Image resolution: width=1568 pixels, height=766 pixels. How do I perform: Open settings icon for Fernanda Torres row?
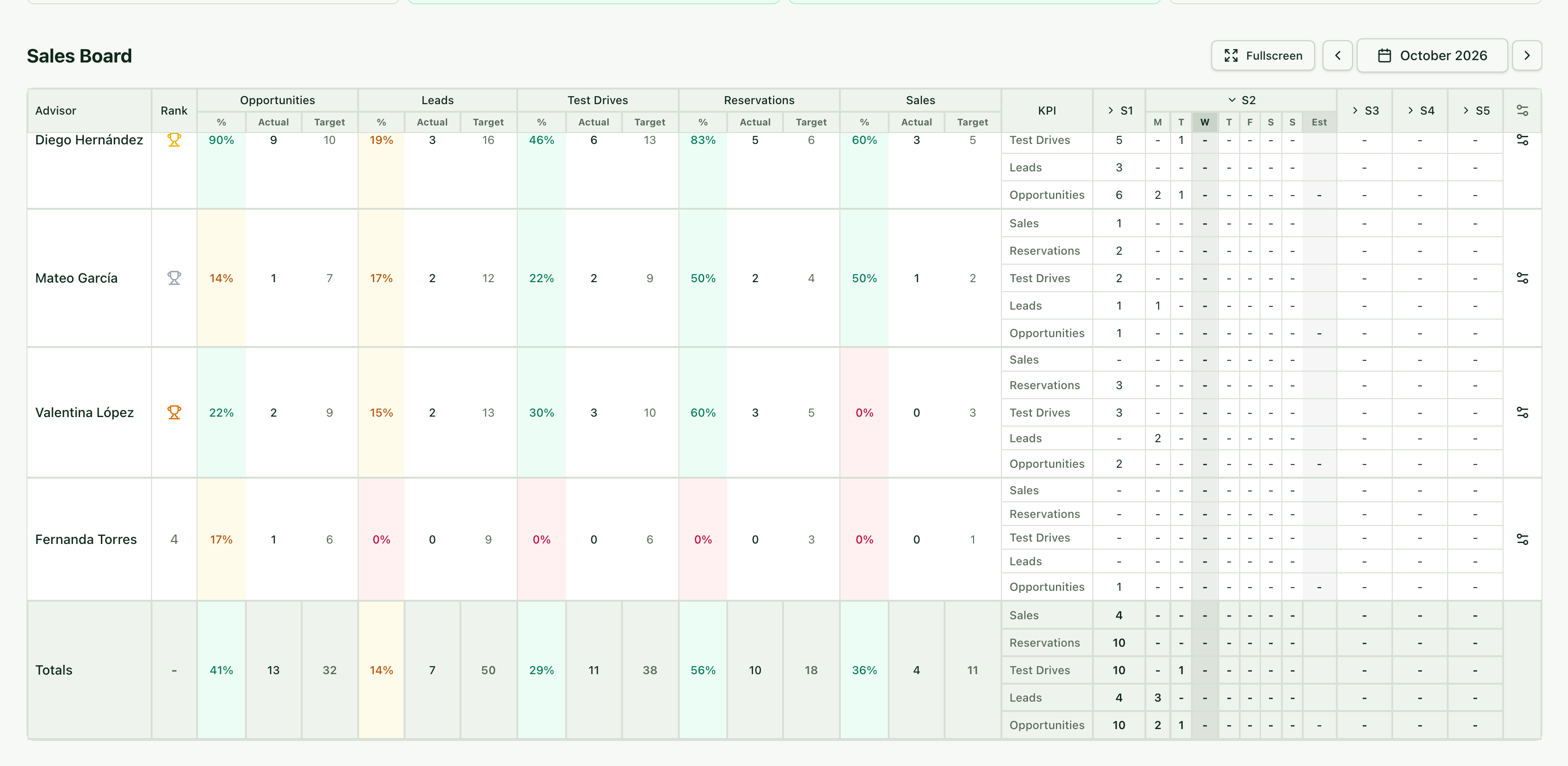coord(1522,539)
